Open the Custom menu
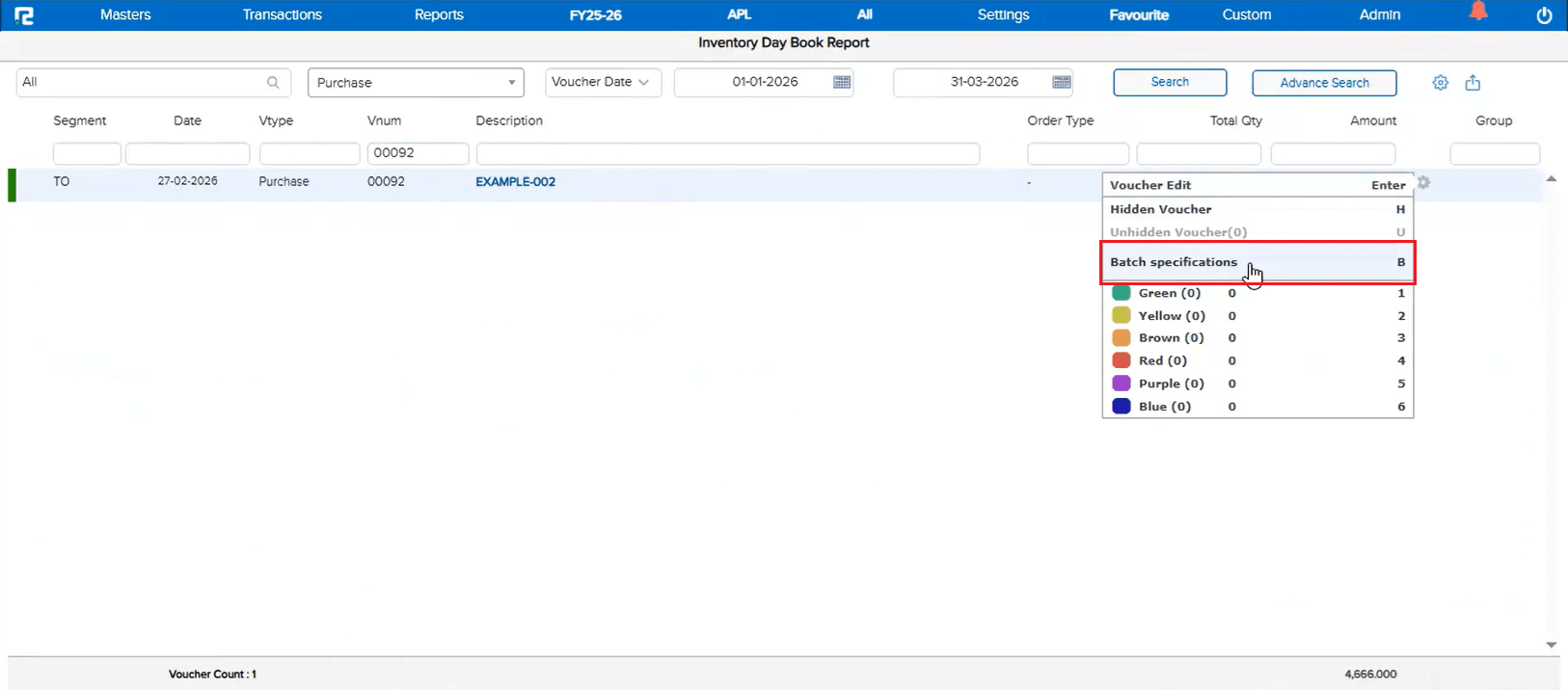This screenshot has width=1568, height=690. 1247,15
